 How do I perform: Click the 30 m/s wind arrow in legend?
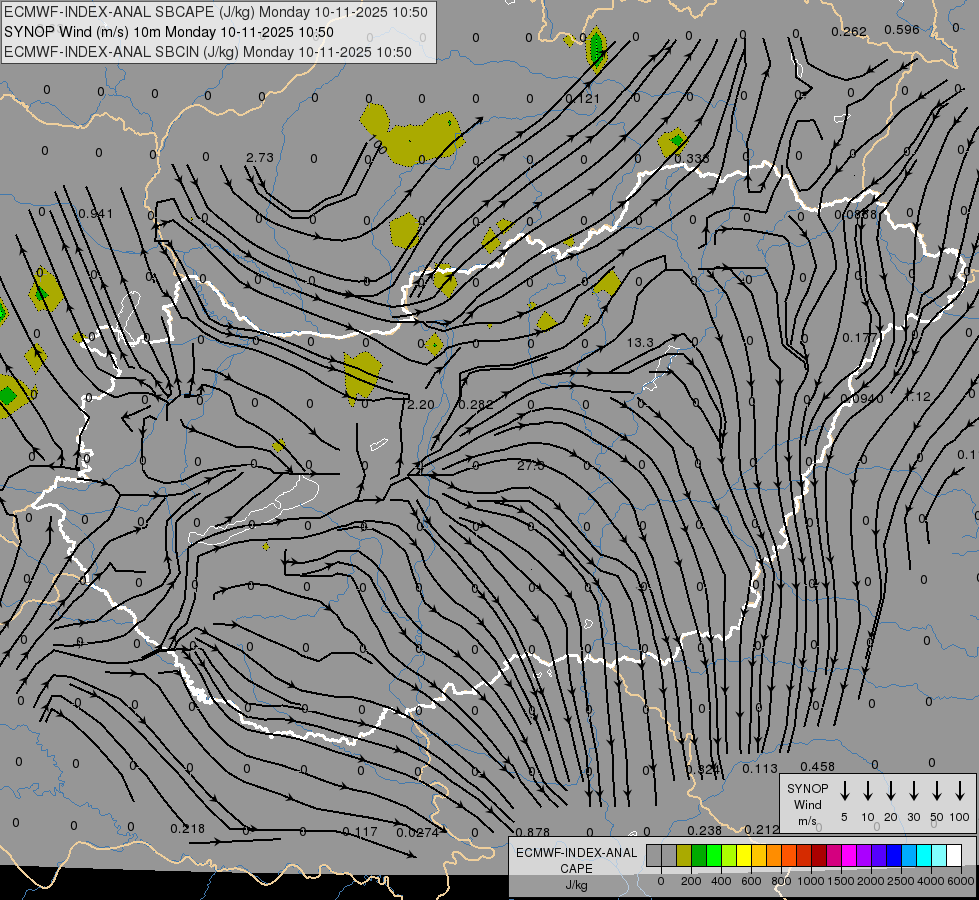[x=913, y=791]
